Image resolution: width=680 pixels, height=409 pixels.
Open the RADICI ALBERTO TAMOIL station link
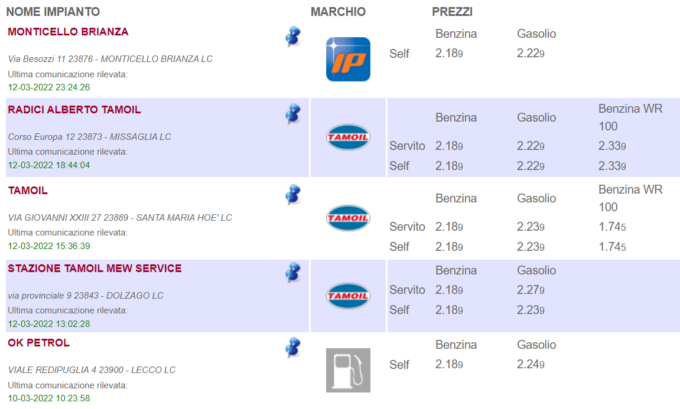[74, 109]
